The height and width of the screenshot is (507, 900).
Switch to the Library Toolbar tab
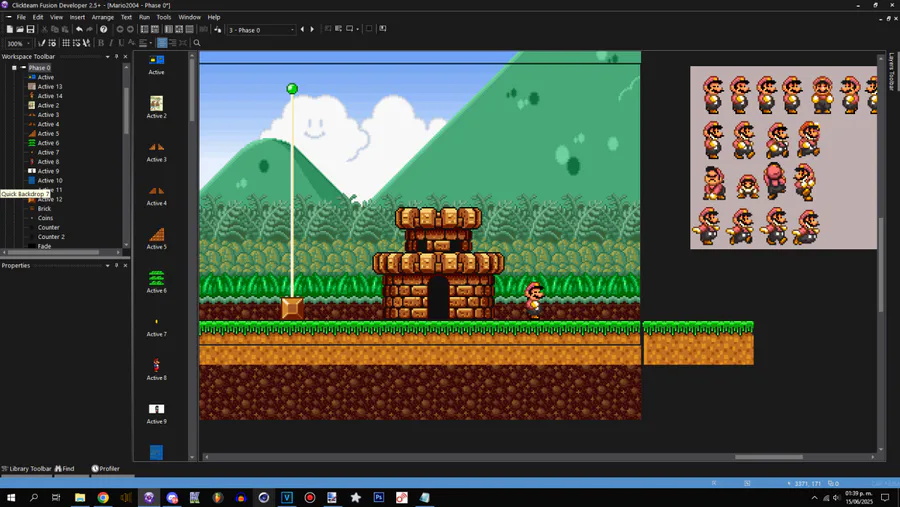pos(26,469)
